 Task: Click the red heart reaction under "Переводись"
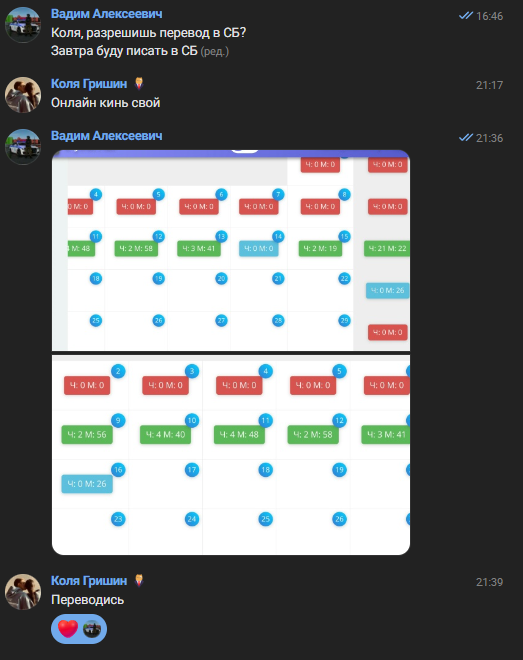[x=68, y=629]
